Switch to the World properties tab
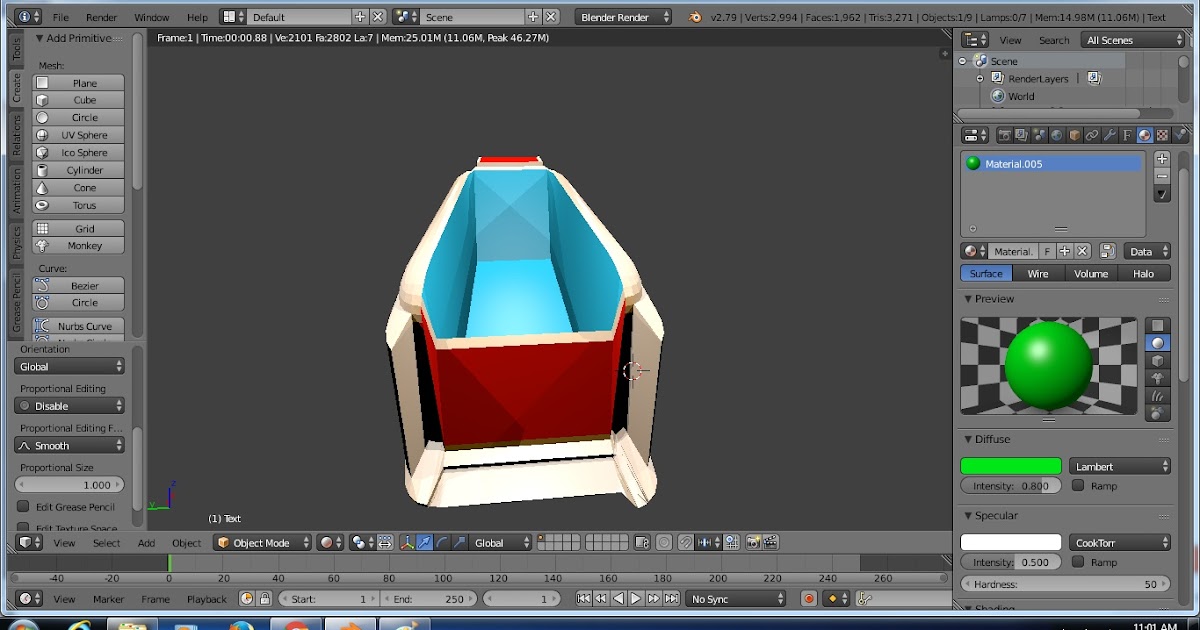This screenshot has width=1200, height=630. [x=1056, y=134]
